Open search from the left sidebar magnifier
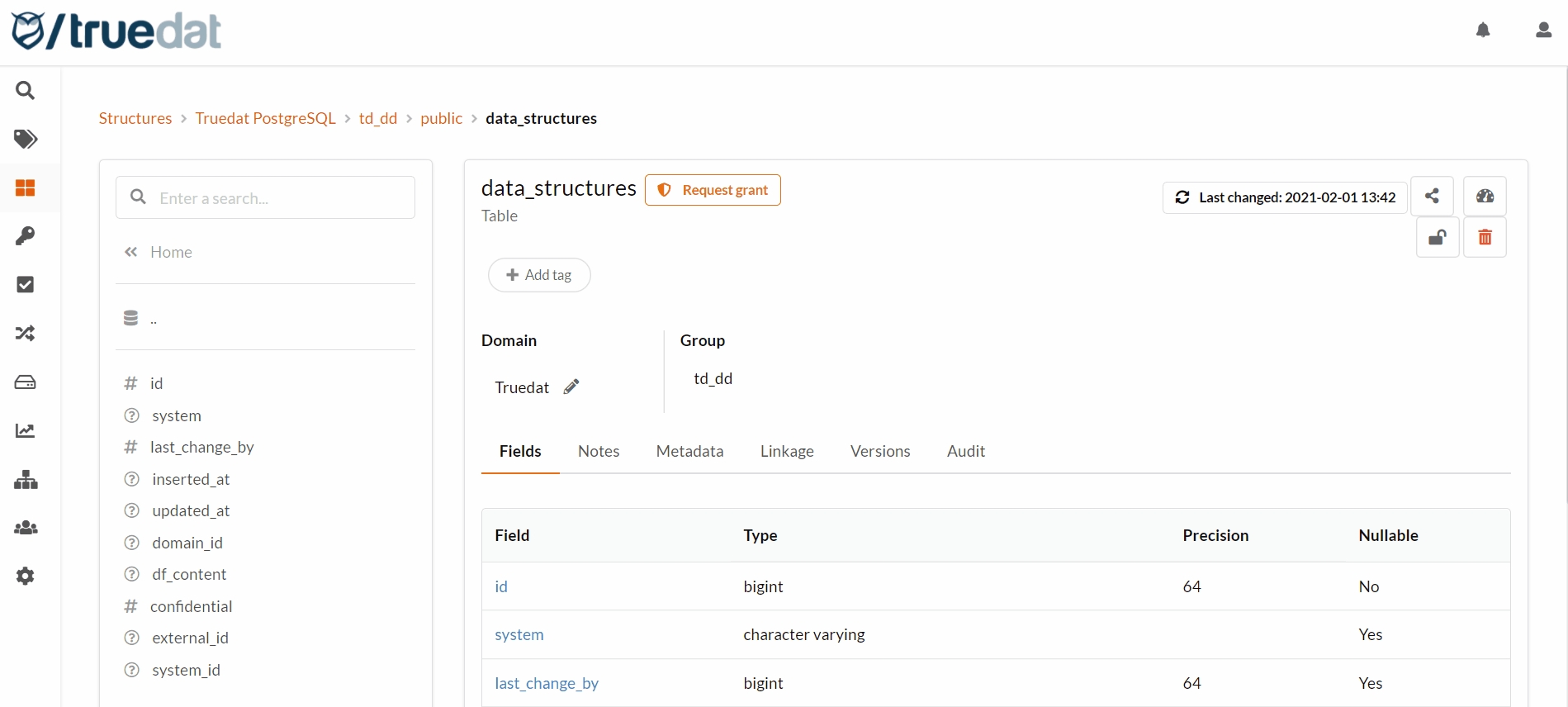The height and width of the screenshot is (707, 1568). point(26,90)
